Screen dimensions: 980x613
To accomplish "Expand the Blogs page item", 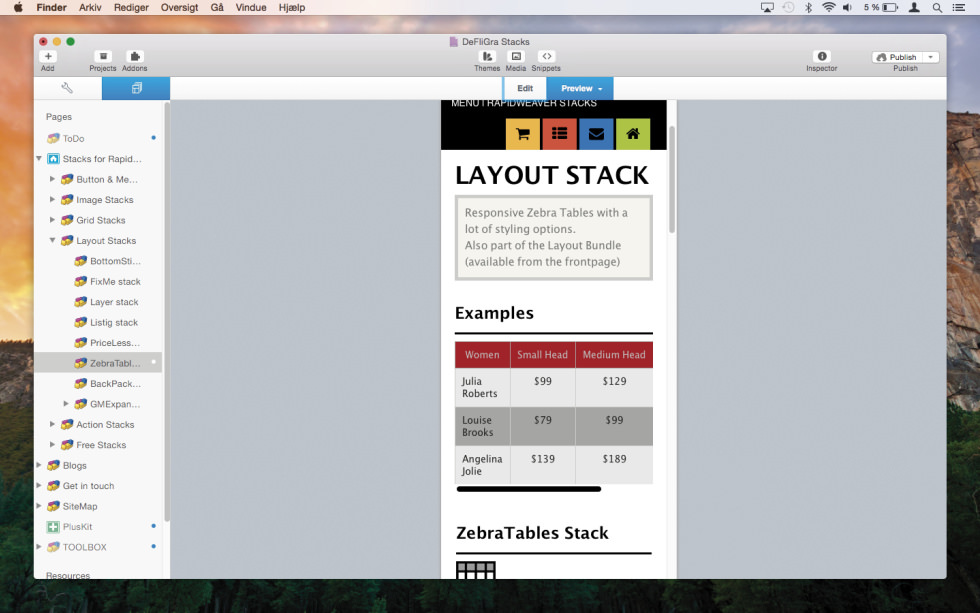I will click(x=39, y=465).
